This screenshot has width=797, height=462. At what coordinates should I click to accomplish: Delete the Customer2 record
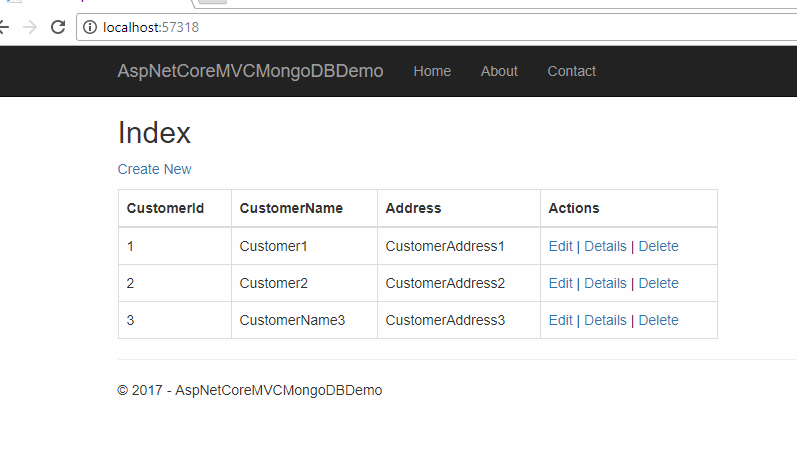(658, 283)
